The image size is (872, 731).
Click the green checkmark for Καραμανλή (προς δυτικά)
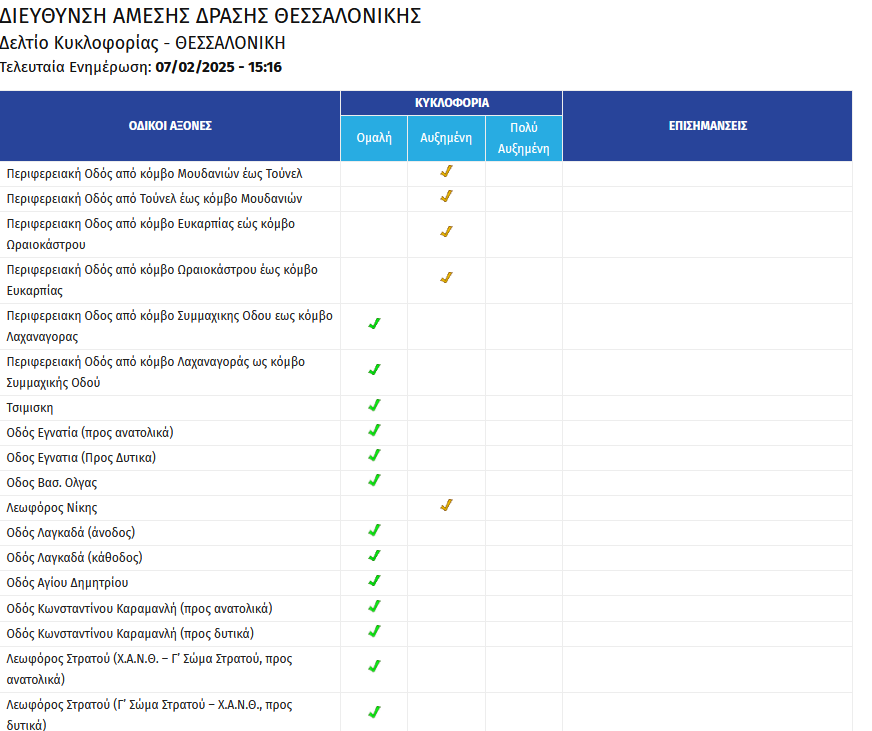click(x=374, y=632)
